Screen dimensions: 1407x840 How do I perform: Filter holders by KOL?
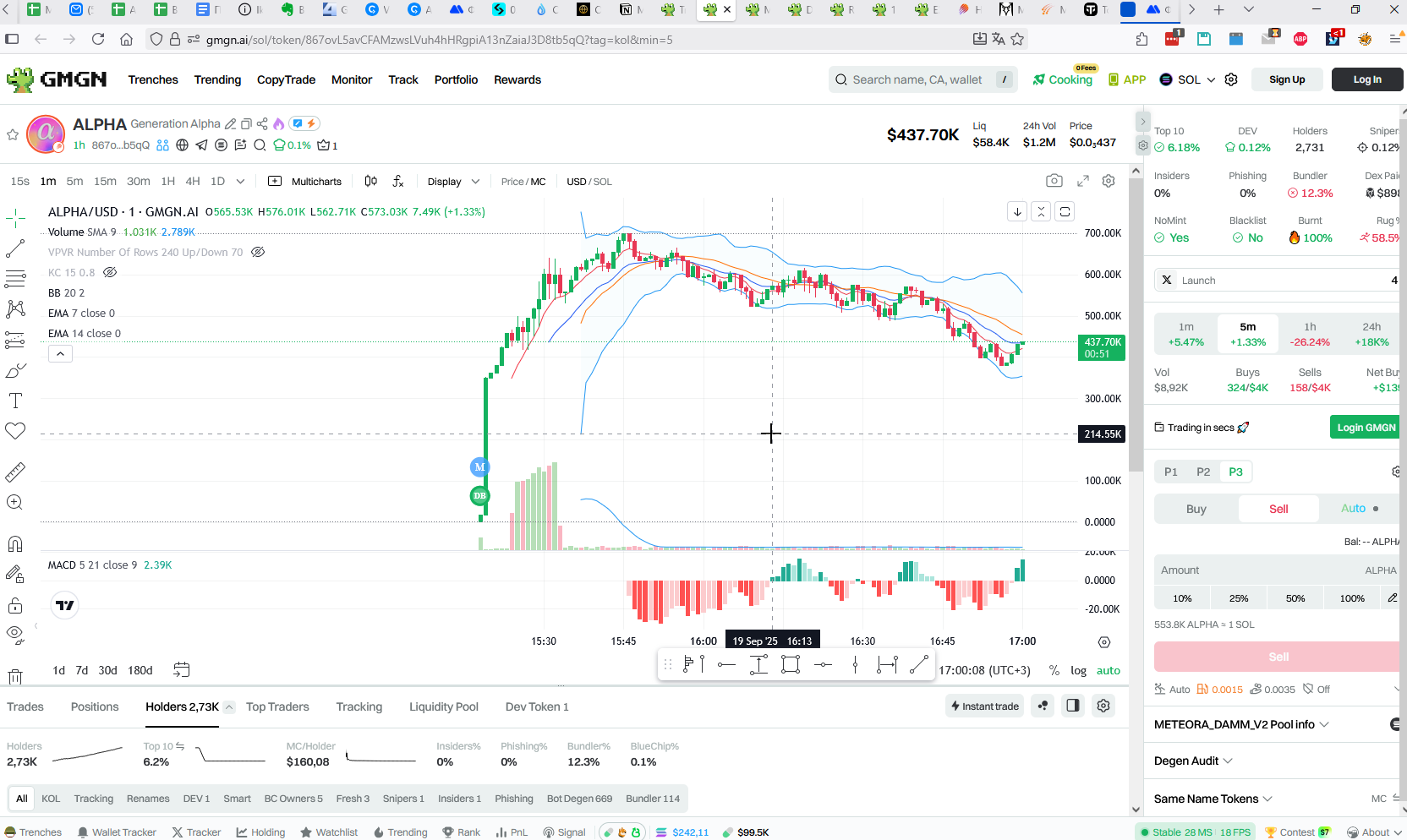coord(51,798)
